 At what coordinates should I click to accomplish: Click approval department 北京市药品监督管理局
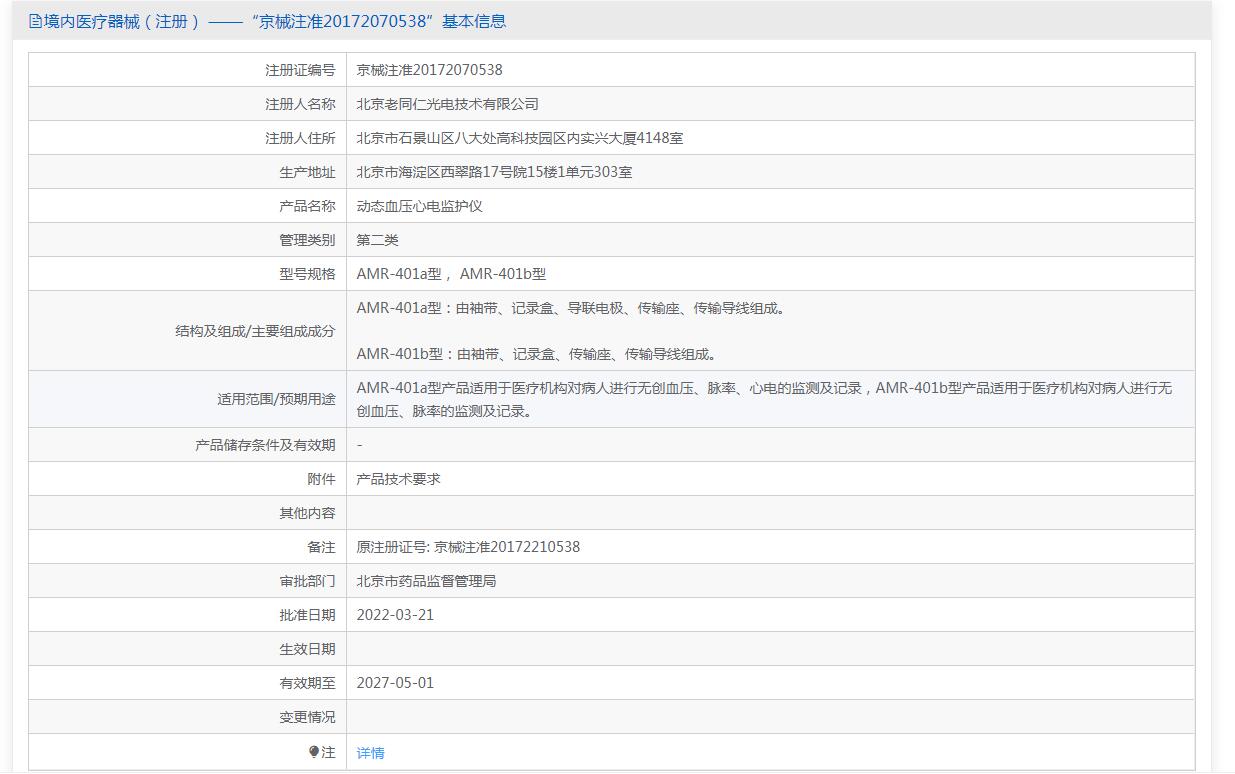coord(426,581)
